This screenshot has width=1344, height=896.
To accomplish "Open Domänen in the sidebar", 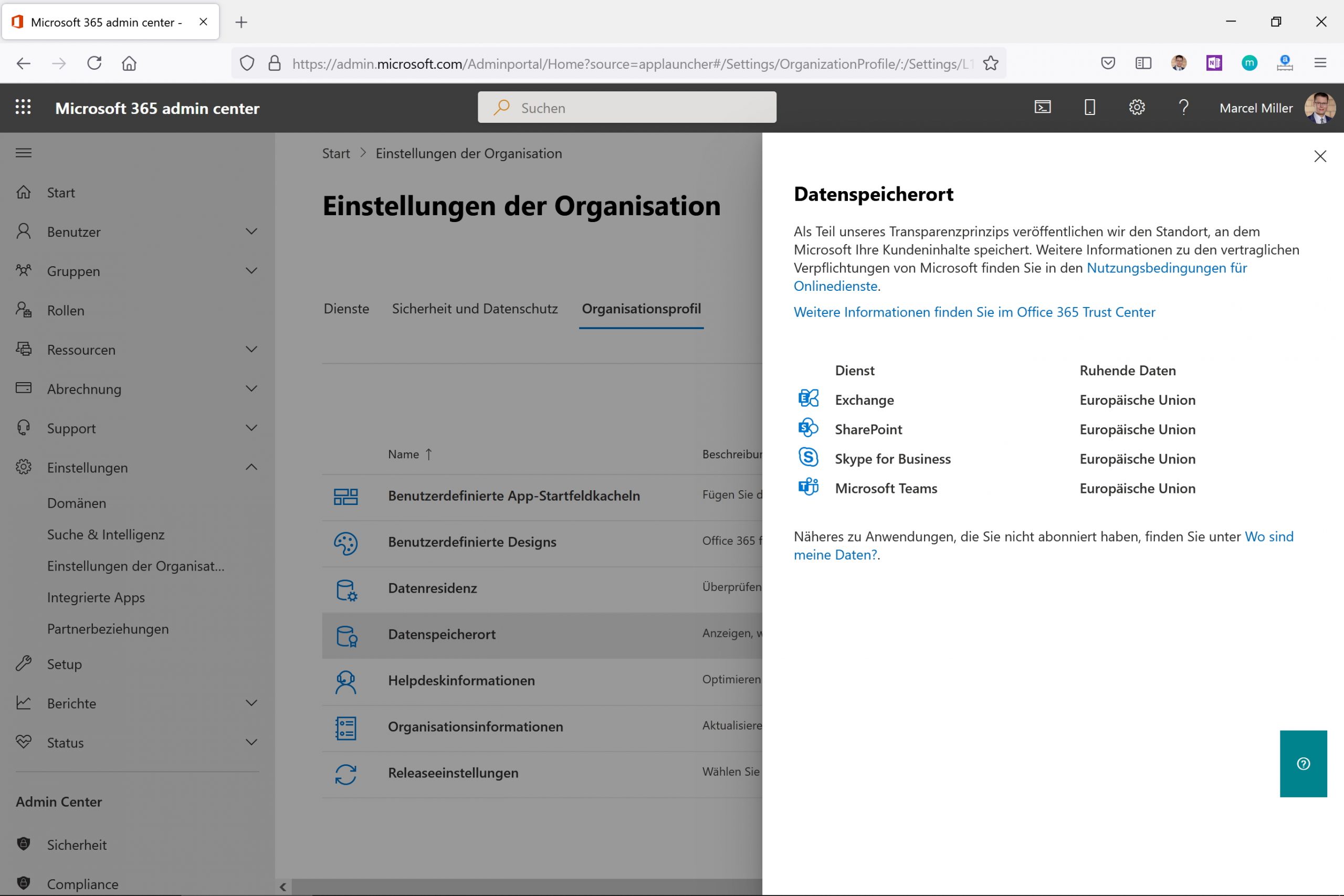I will pyautogui.click(x=77, y=503).
